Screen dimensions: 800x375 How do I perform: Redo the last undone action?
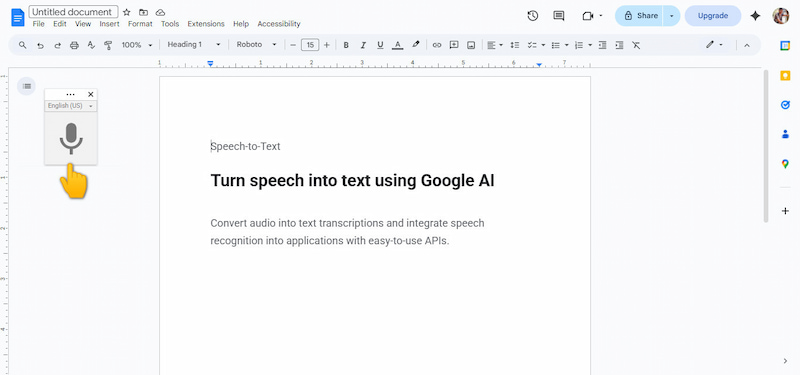57,45
